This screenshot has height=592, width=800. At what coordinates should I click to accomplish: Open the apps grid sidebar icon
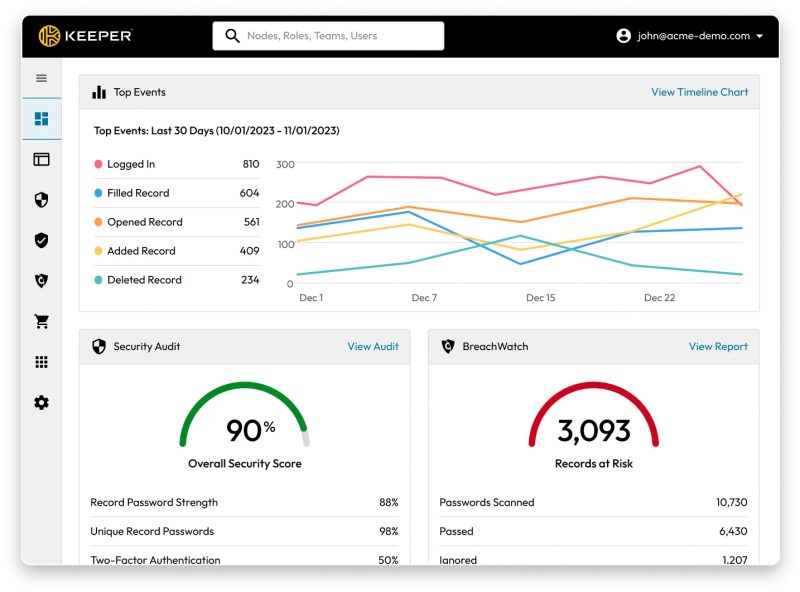point(41,362)
